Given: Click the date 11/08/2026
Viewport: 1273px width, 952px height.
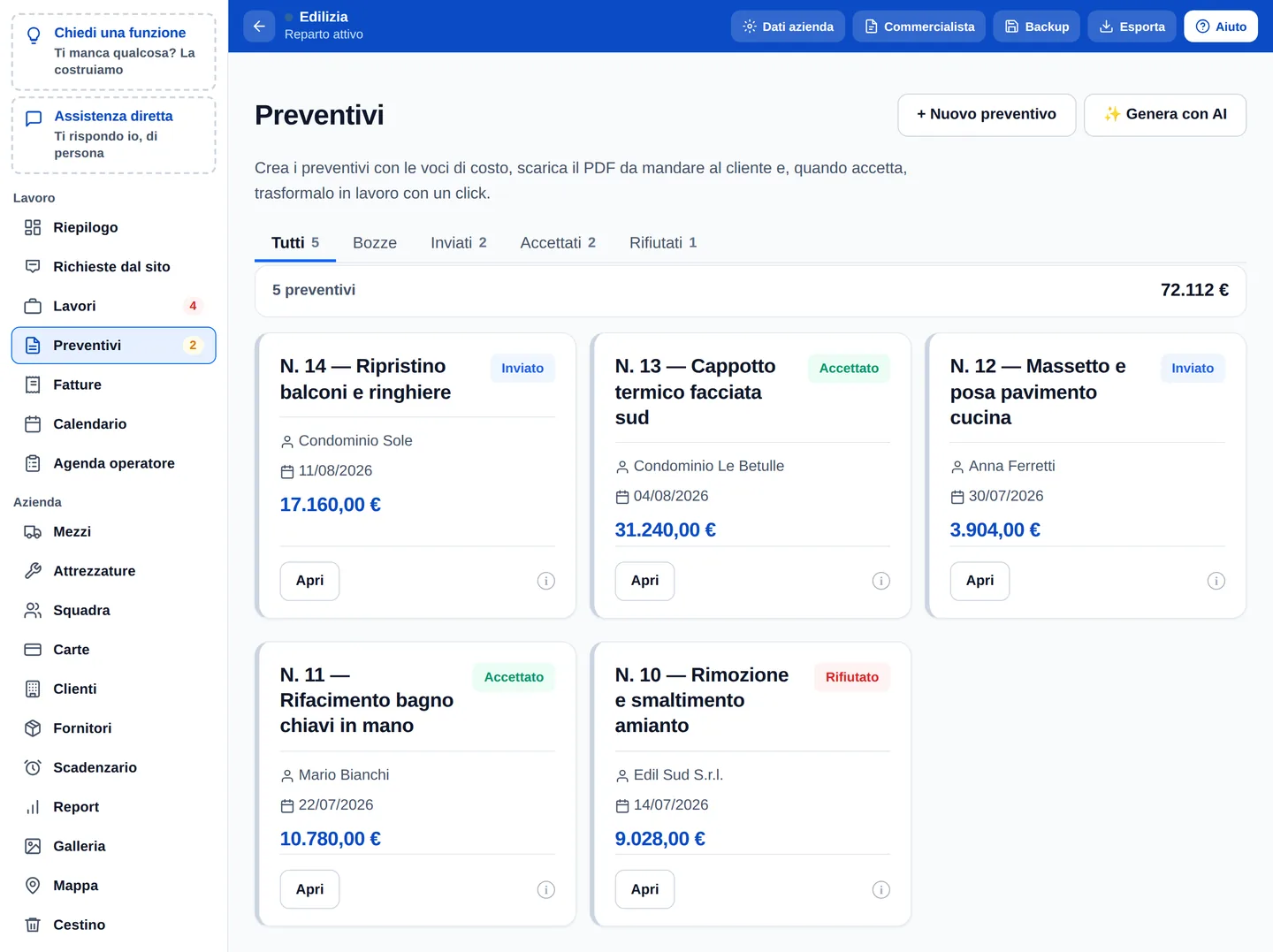Looking at the screenshot, I should point(335,471).
